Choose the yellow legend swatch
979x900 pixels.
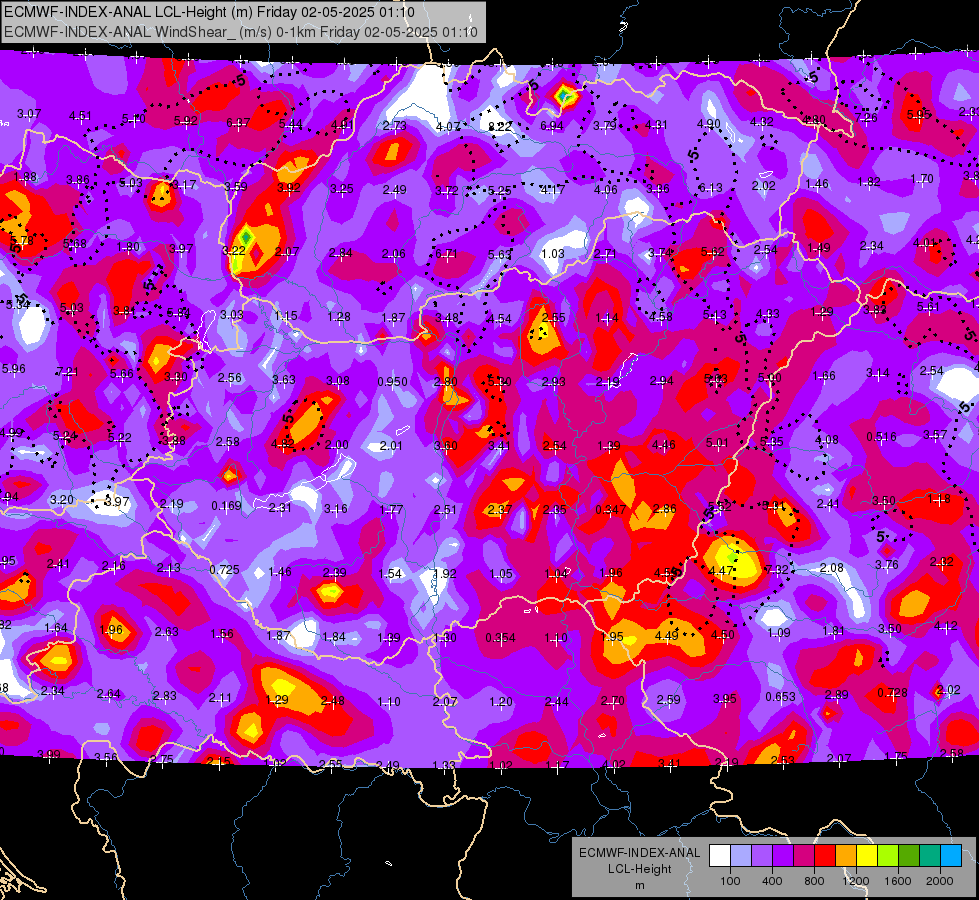click(867, 856)
